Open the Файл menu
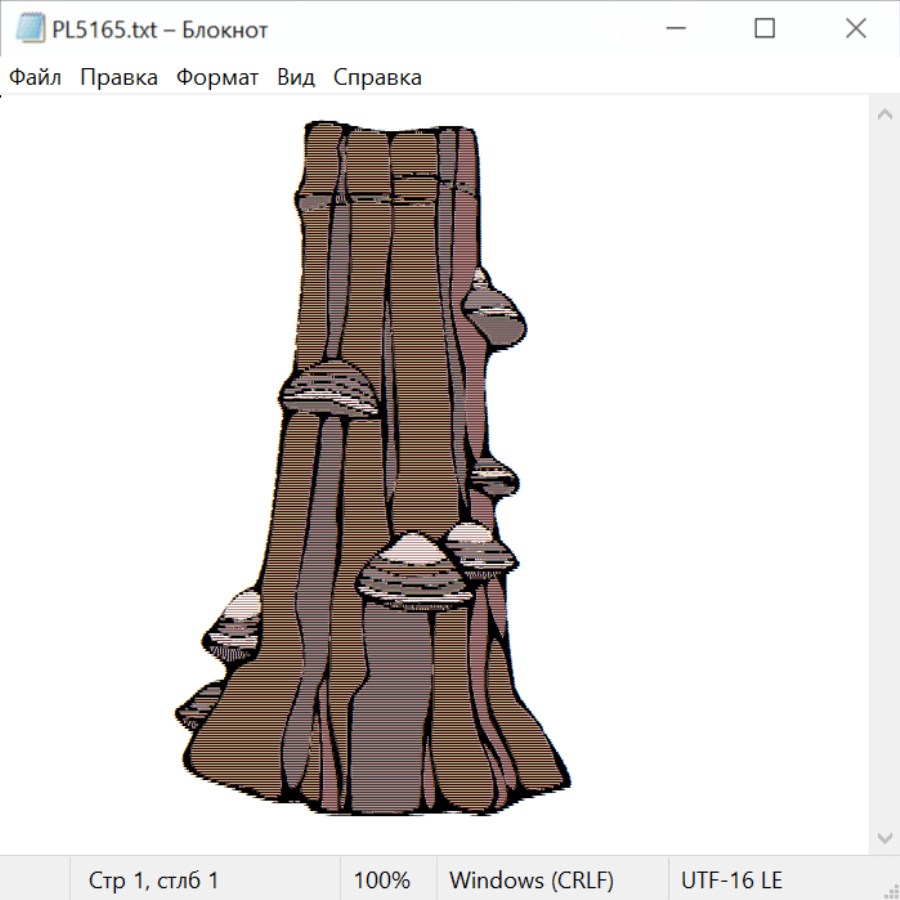The width and height of the screenshot is (900, 900). tap(35, 77)
